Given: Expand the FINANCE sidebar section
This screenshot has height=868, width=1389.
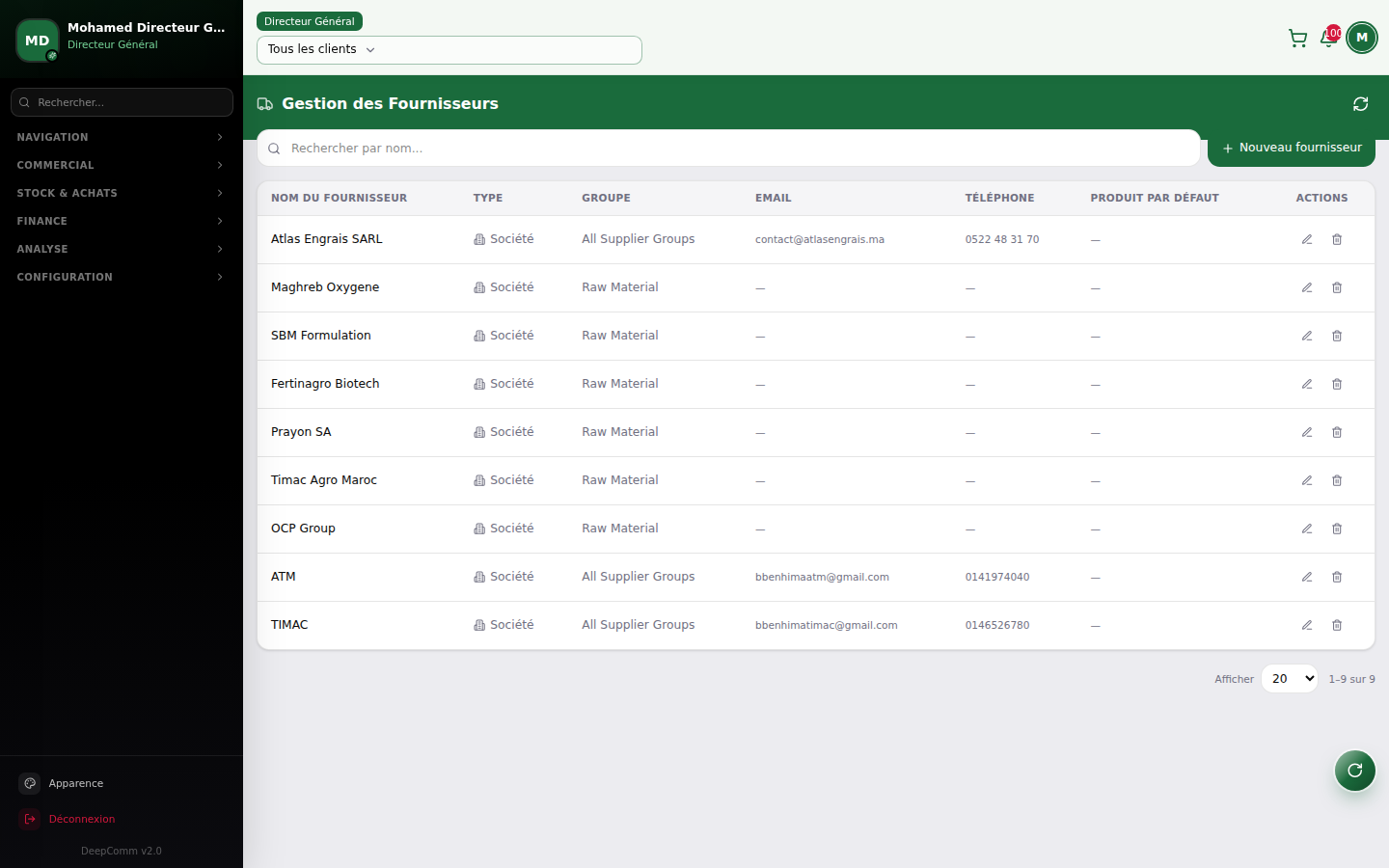Looking at the screenshot, I should click(122, 221).
